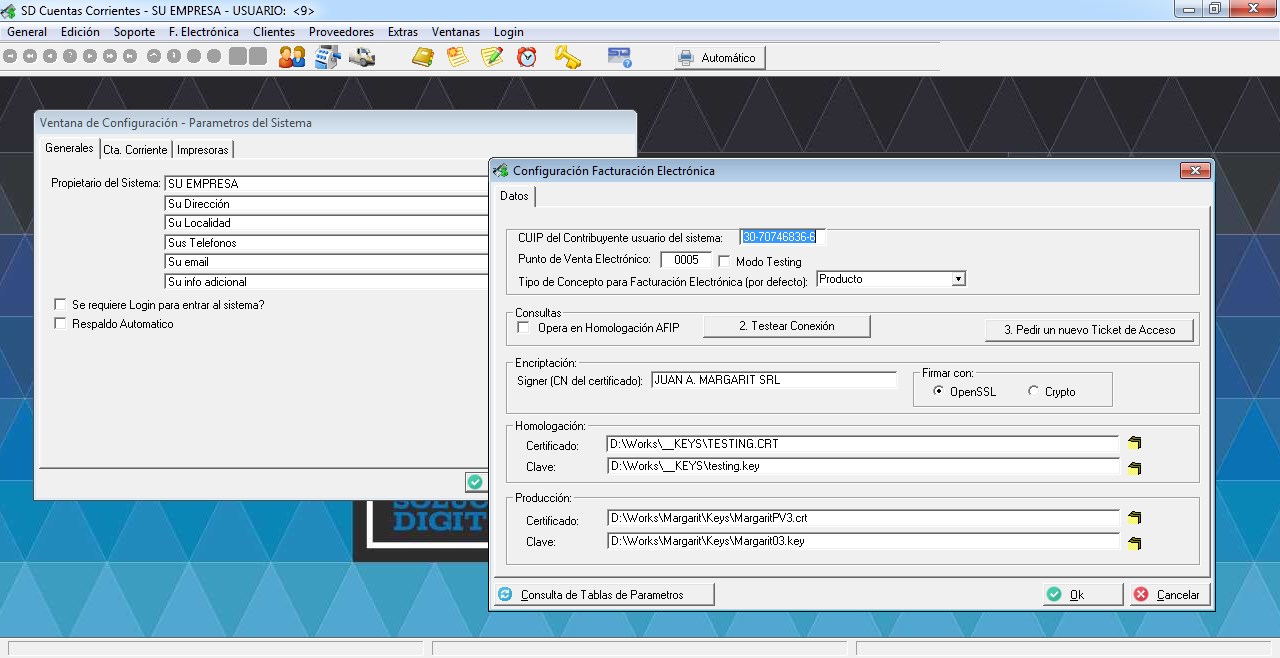
Task: Click the cash register toolbar icon
Action: tap(327, 57)
